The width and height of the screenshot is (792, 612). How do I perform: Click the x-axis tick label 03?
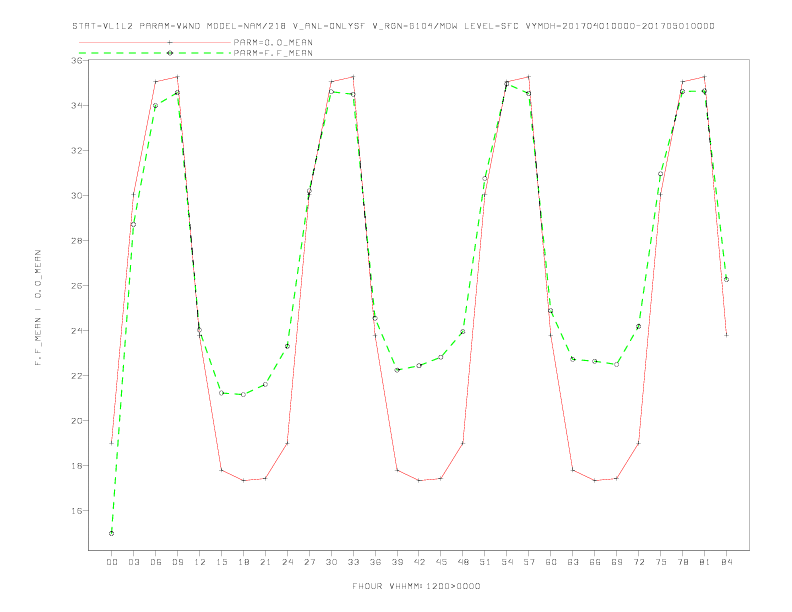point(133,562)
